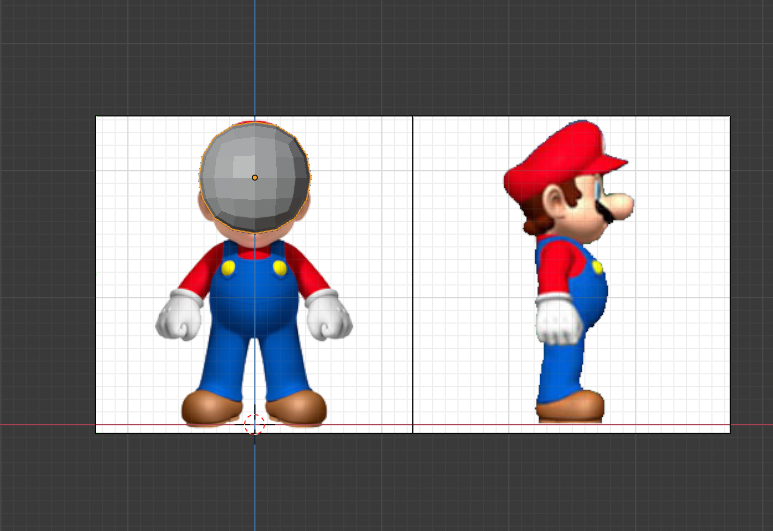
Task: Select the front-view Mario reference figure's blue overalls
Action: 254,320
